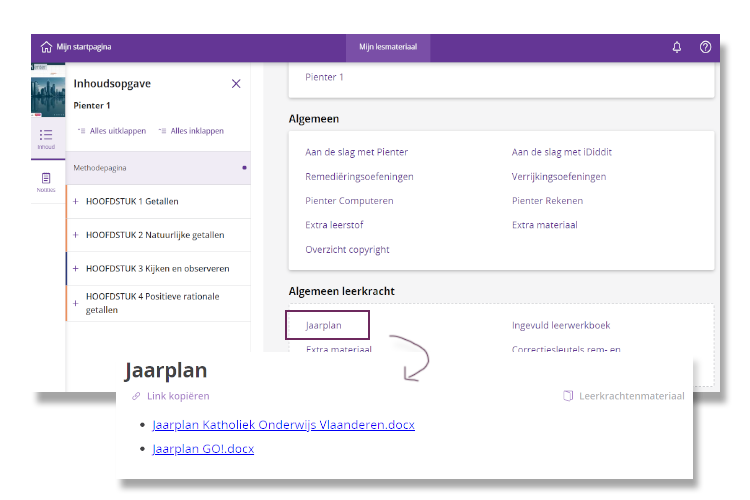Click Alles uitklappen text
Viewport: 750px width, 500px height.
click(x=118, y=131)
